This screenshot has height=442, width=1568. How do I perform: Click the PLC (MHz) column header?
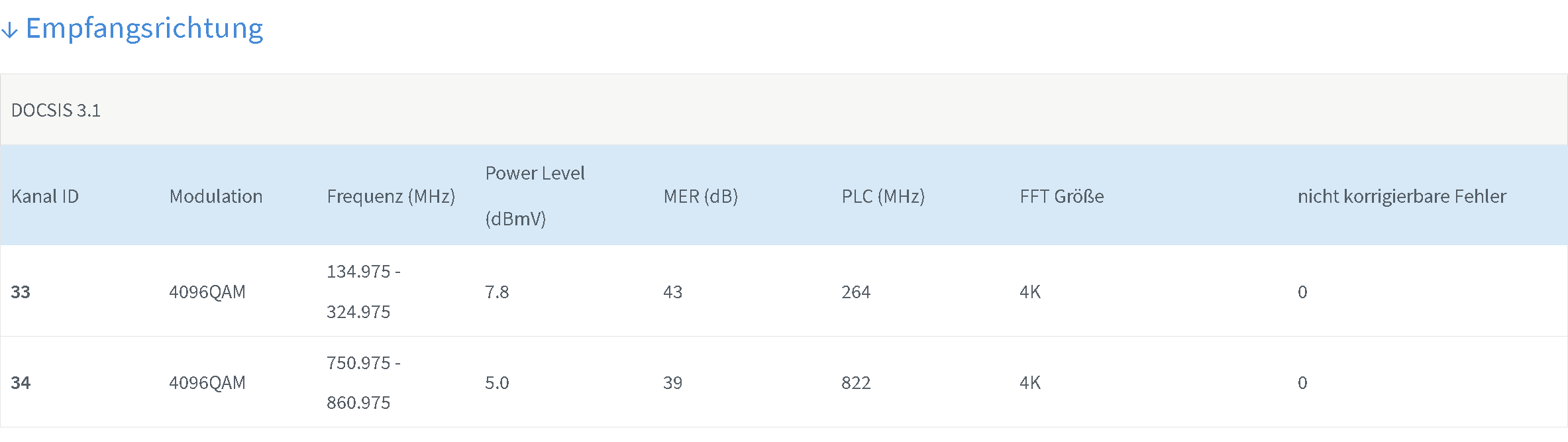pyautogui.click(x=883, y=197)
